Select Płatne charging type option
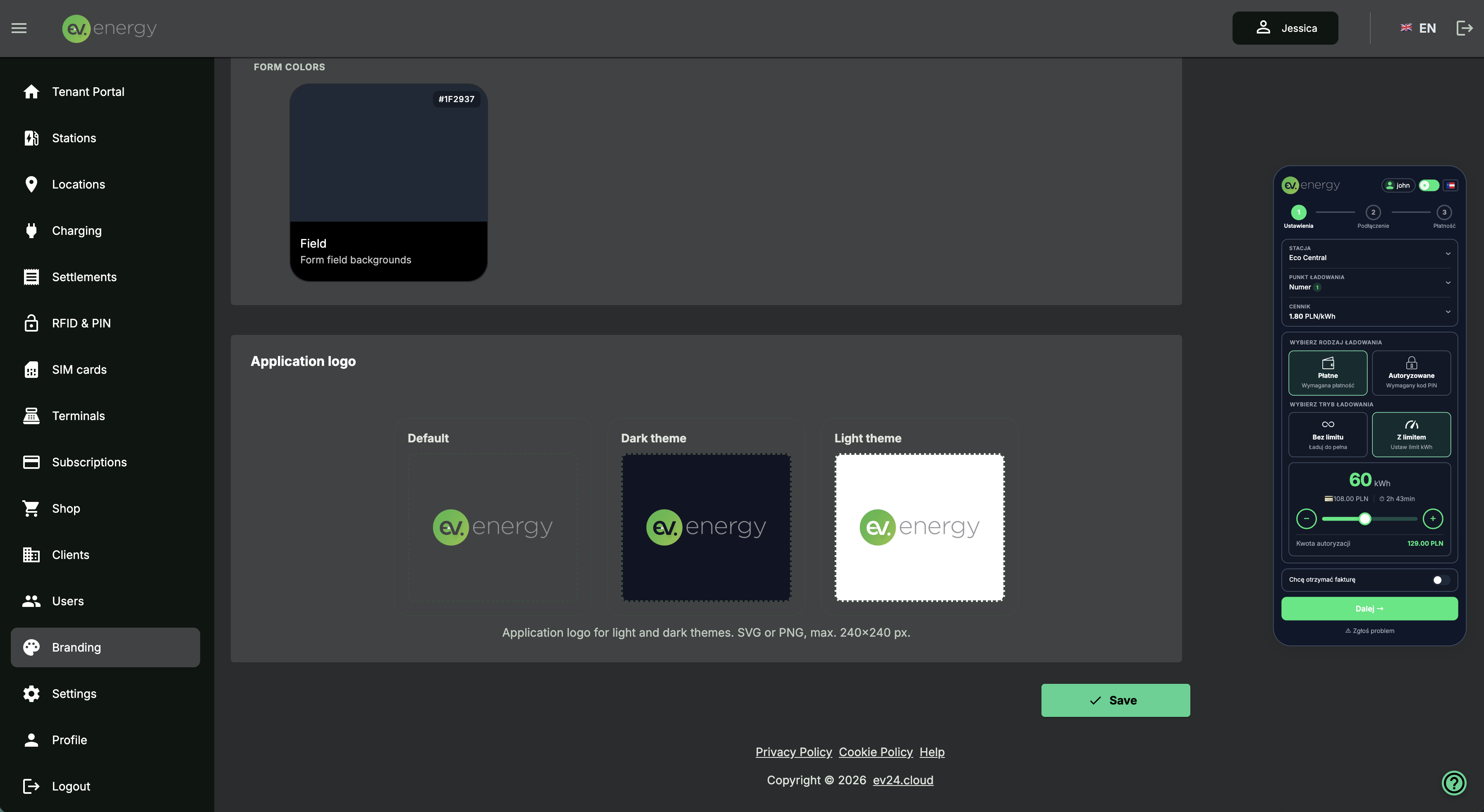 point(1328,373)
